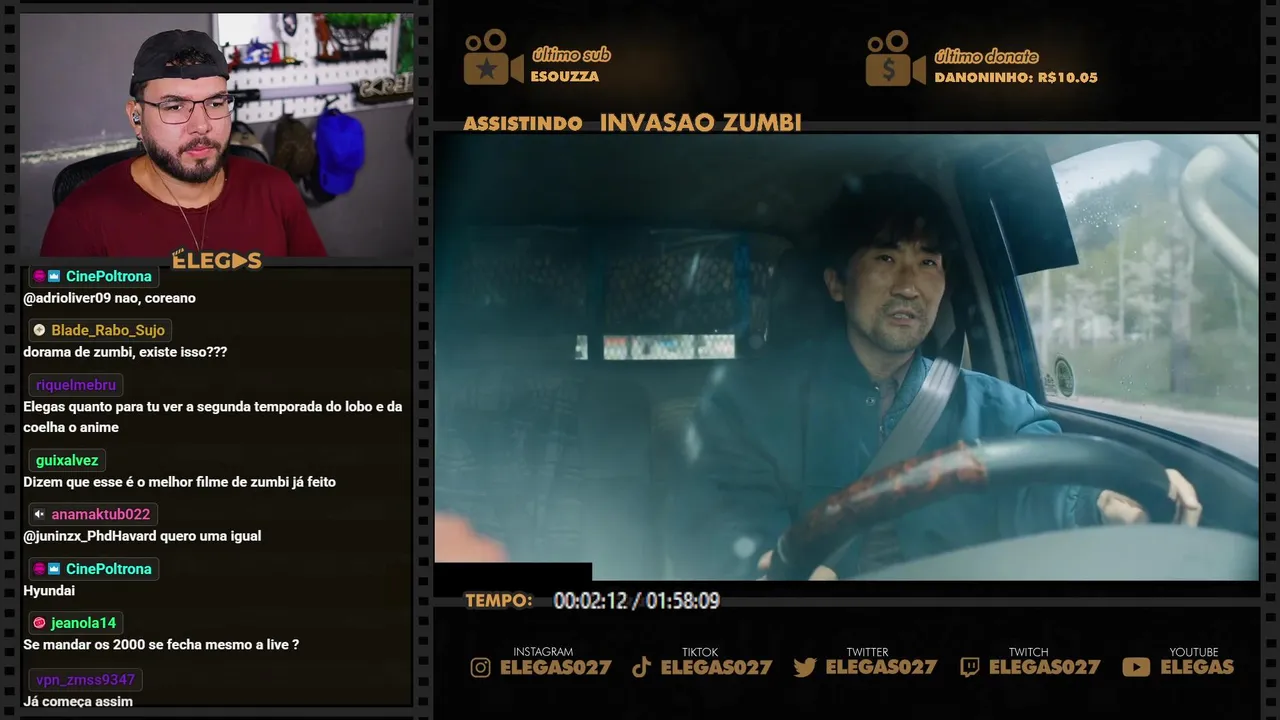Click the message "dorama de zumbi, existe isso???"
1280x720 pixels.
(x=125, y=352)
